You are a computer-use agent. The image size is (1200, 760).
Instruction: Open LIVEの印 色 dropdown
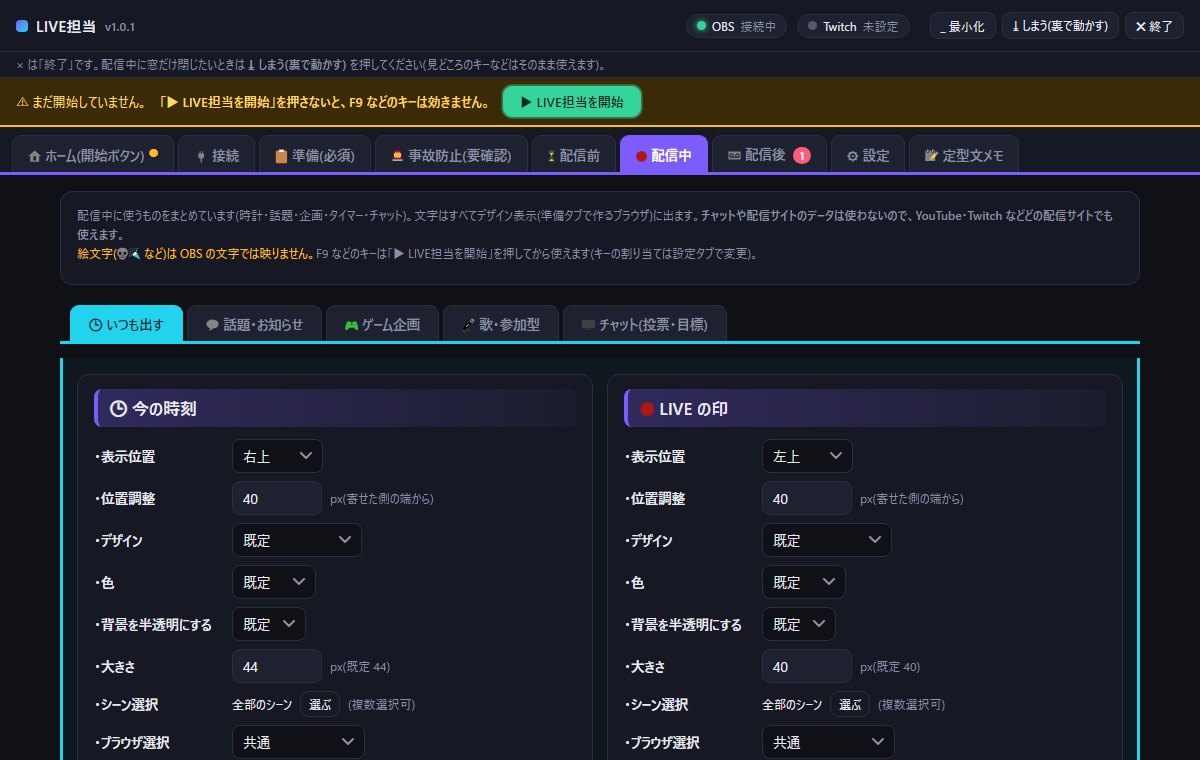pos(804,582)
